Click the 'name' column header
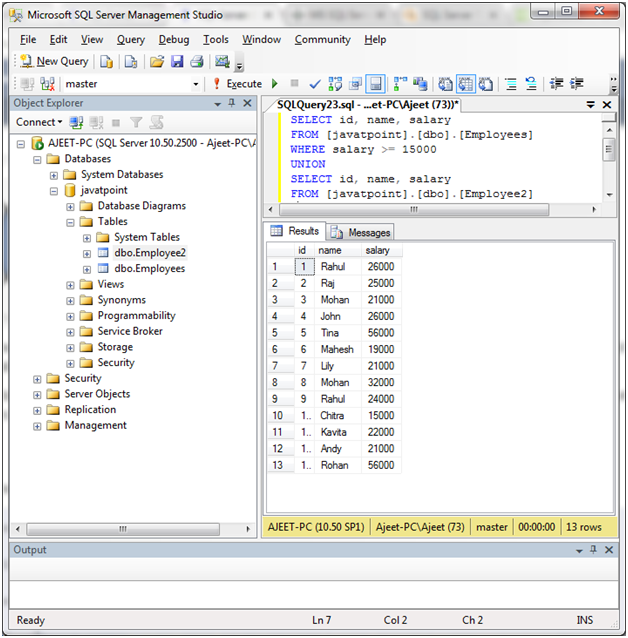The width and height of the screenshot is (628, 638). point(338,250)
